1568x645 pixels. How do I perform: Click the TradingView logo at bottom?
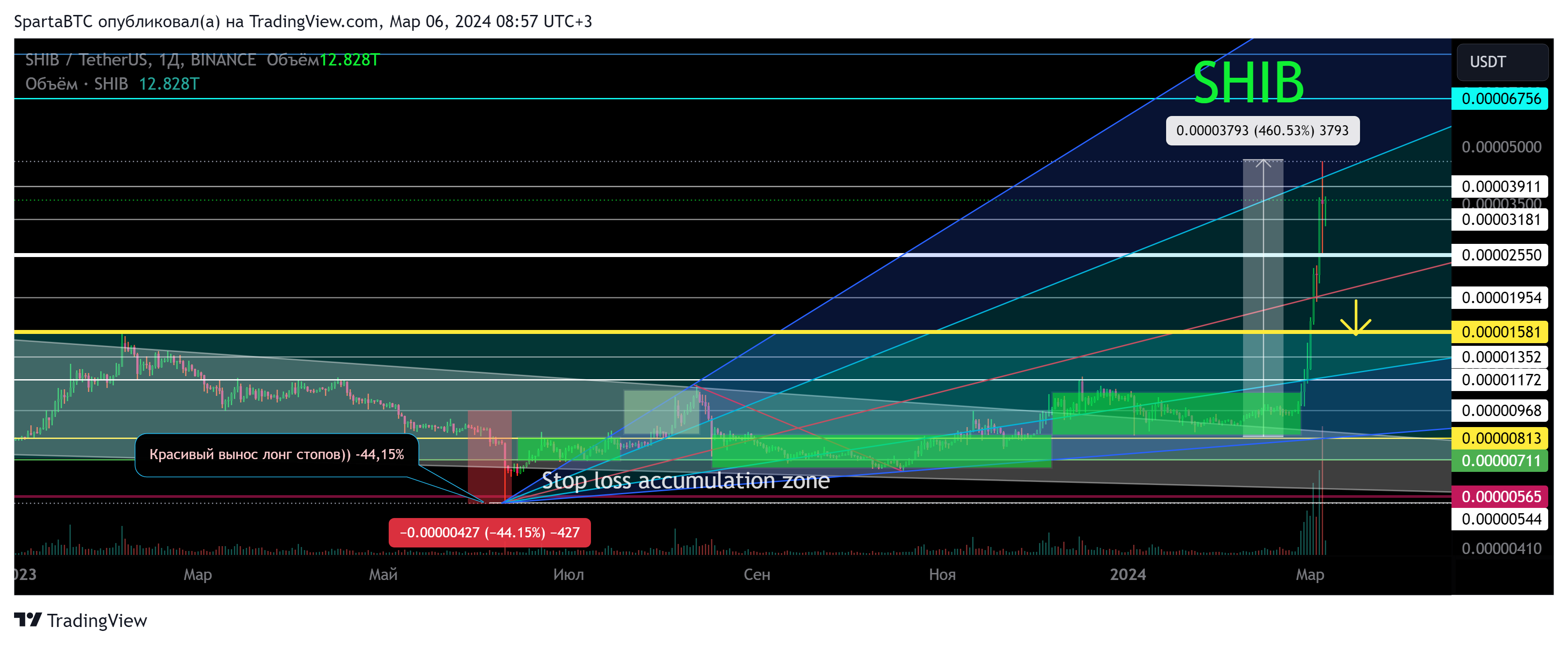80,620
